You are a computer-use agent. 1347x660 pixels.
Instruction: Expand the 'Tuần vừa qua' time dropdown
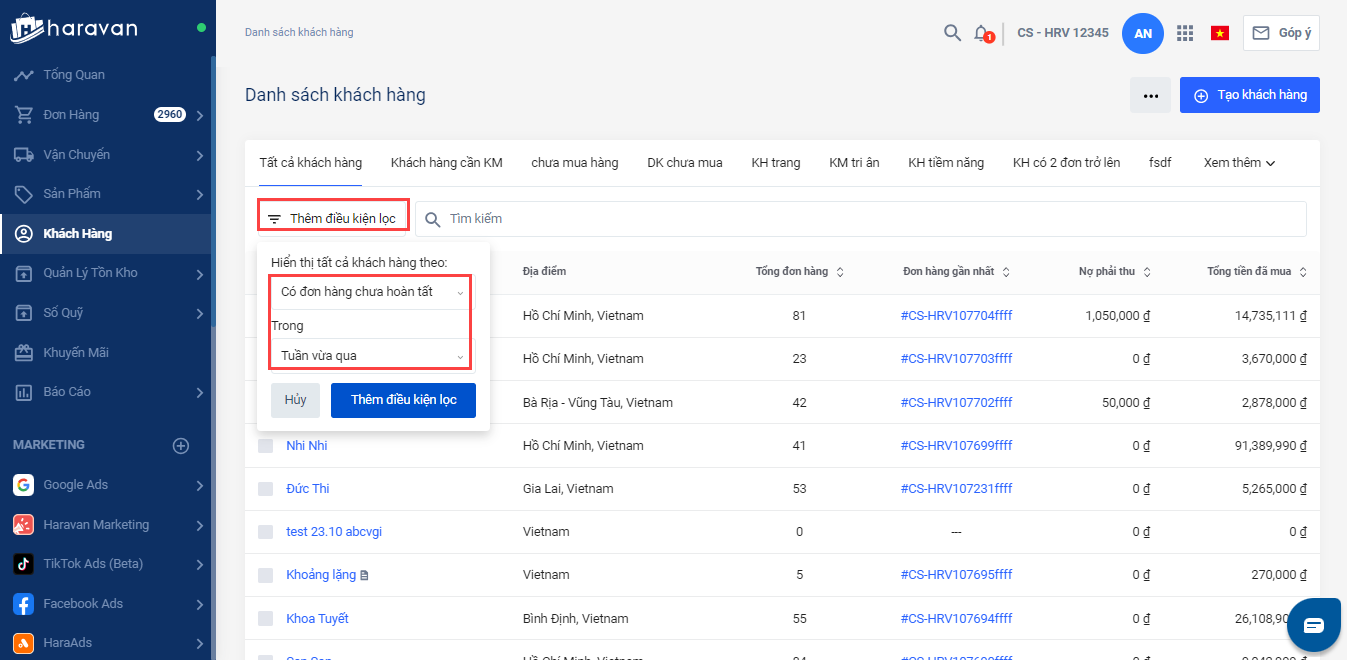[371, 356]
